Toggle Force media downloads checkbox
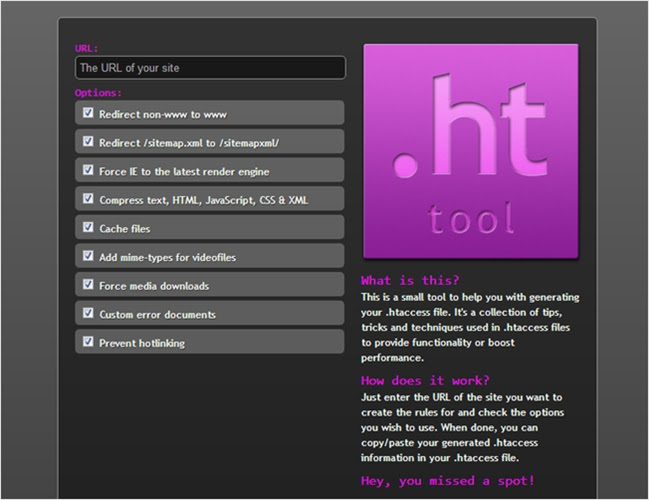Image resolution: width=649 pixels, height=500 pixels. [88, 284]
